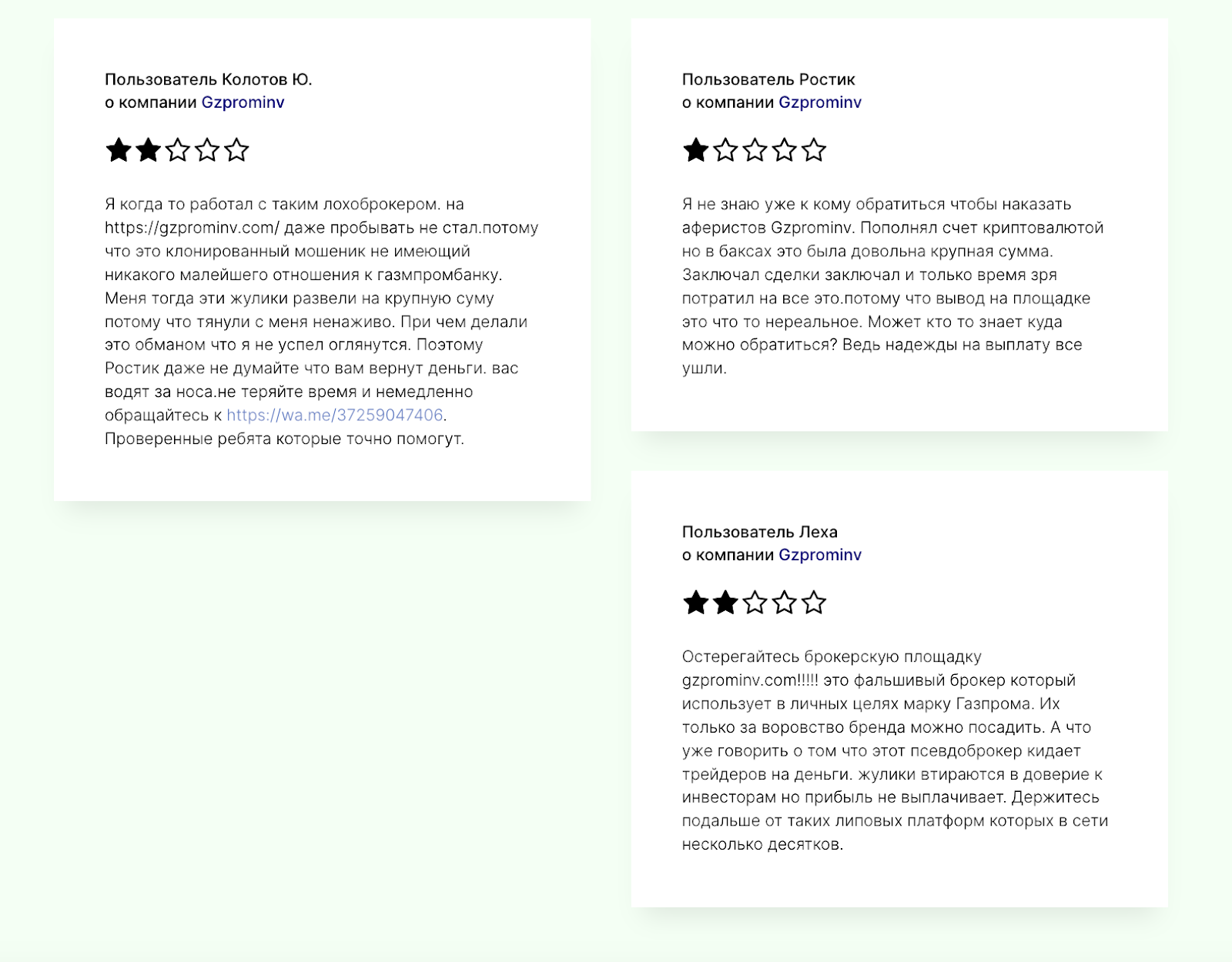Click second filled star in Леха review
Screen dimensions: 1232x962
coord(725,603)
